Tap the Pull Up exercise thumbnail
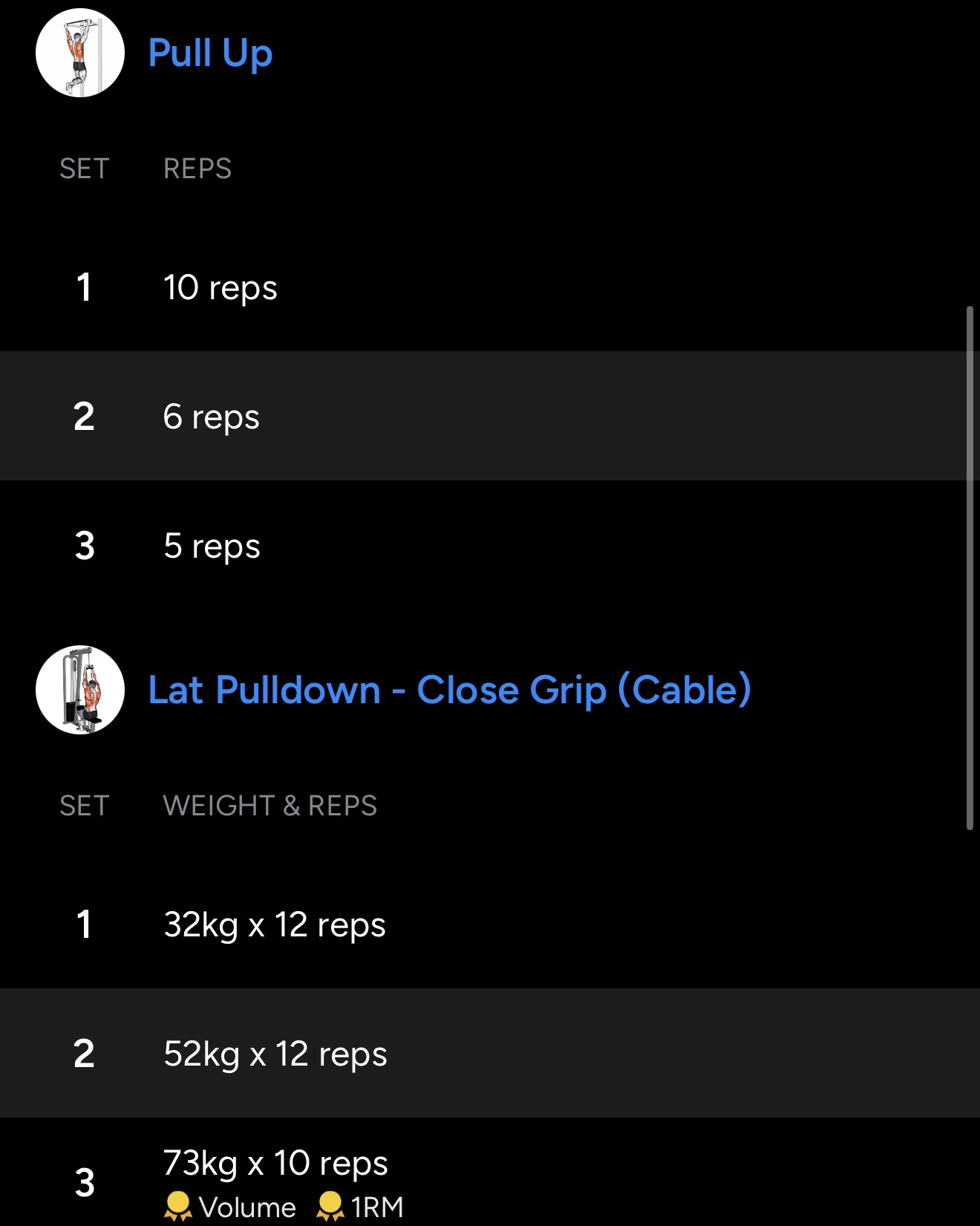 [x=80, y=53]
